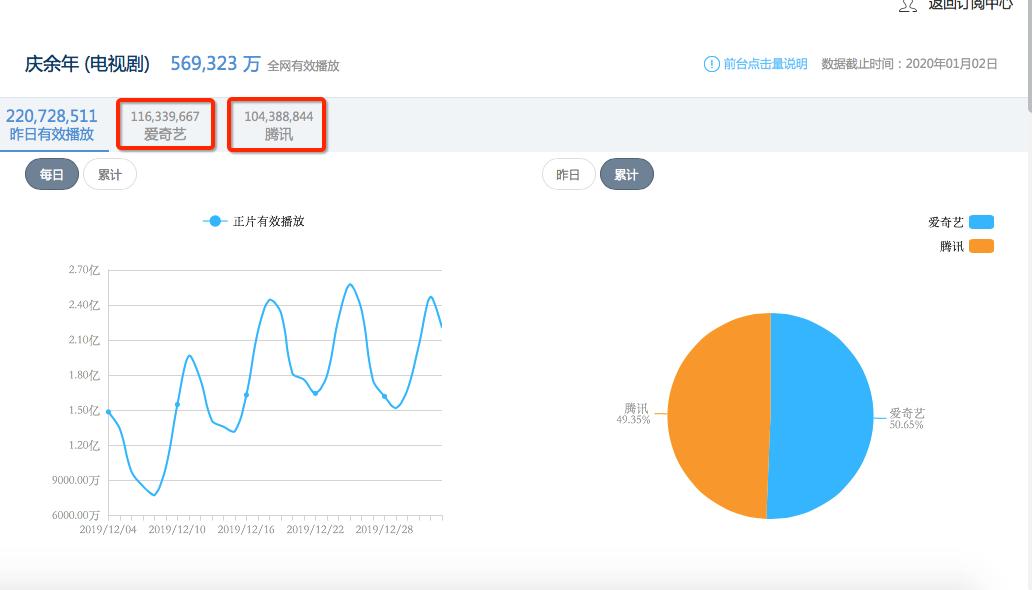This screenshot has height=590, width=1032.
Task: Keep 累计 selected for the pie chart
Action: (x=627, y=173)
